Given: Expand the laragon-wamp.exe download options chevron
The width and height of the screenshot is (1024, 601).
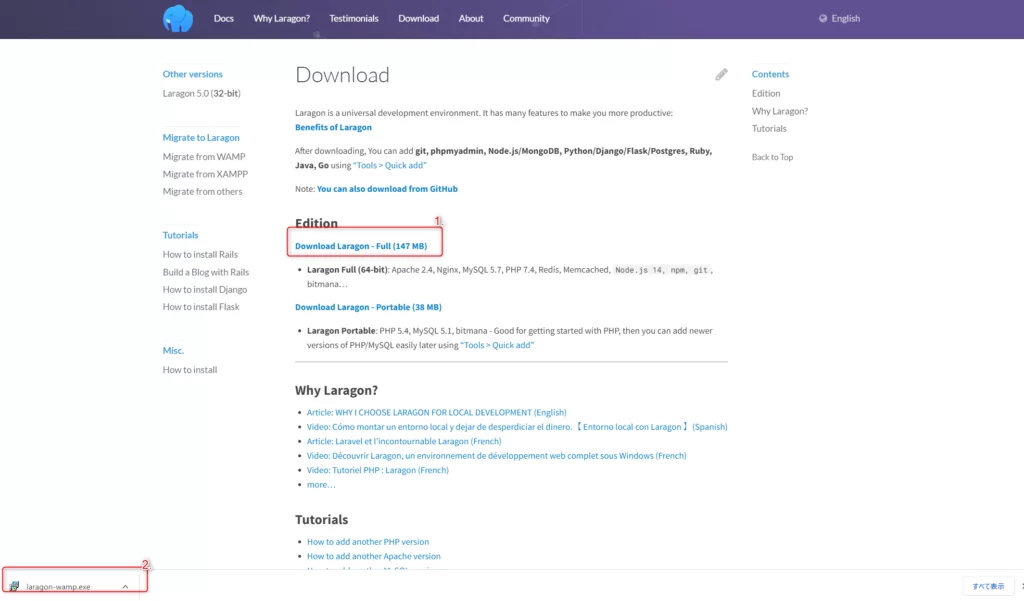Looking at the screenshot, I should [x=125, y=587].
